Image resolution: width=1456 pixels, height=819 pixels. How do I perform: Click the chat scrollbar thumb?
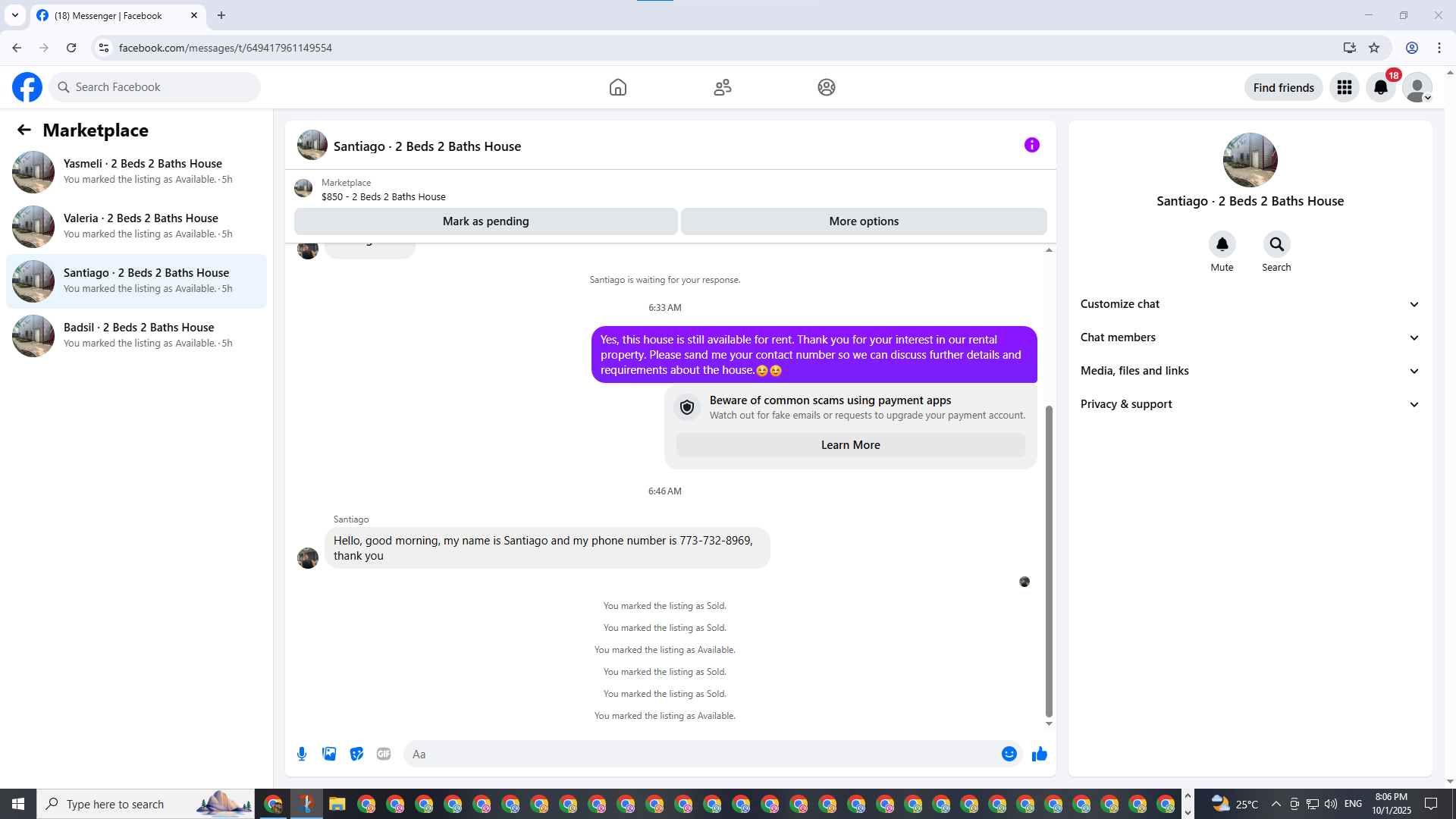coord(1049,561)
